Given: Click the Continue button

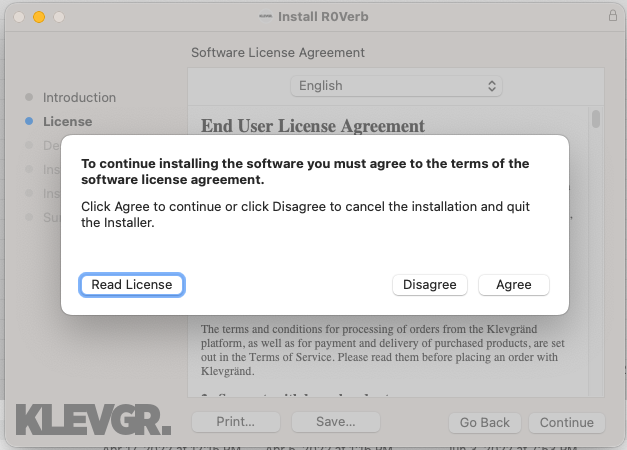Looking at the screenshot, I should tap(567, 423).
